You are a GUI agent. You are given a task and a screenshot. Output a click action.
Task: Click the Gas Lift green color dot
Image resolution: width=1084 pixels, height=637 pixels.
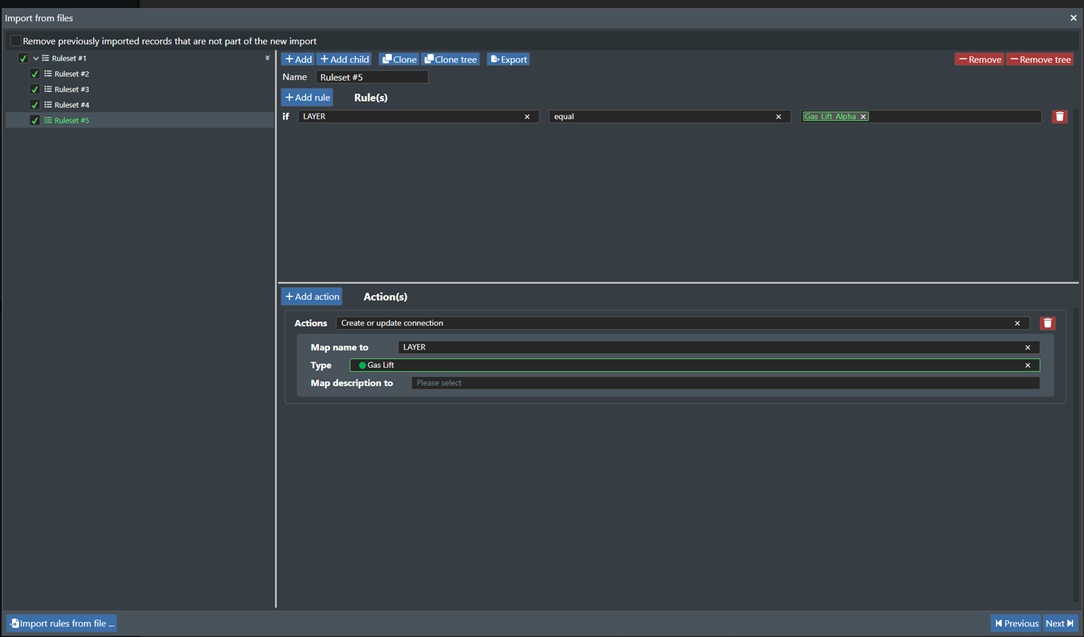(x=362, y=365)
